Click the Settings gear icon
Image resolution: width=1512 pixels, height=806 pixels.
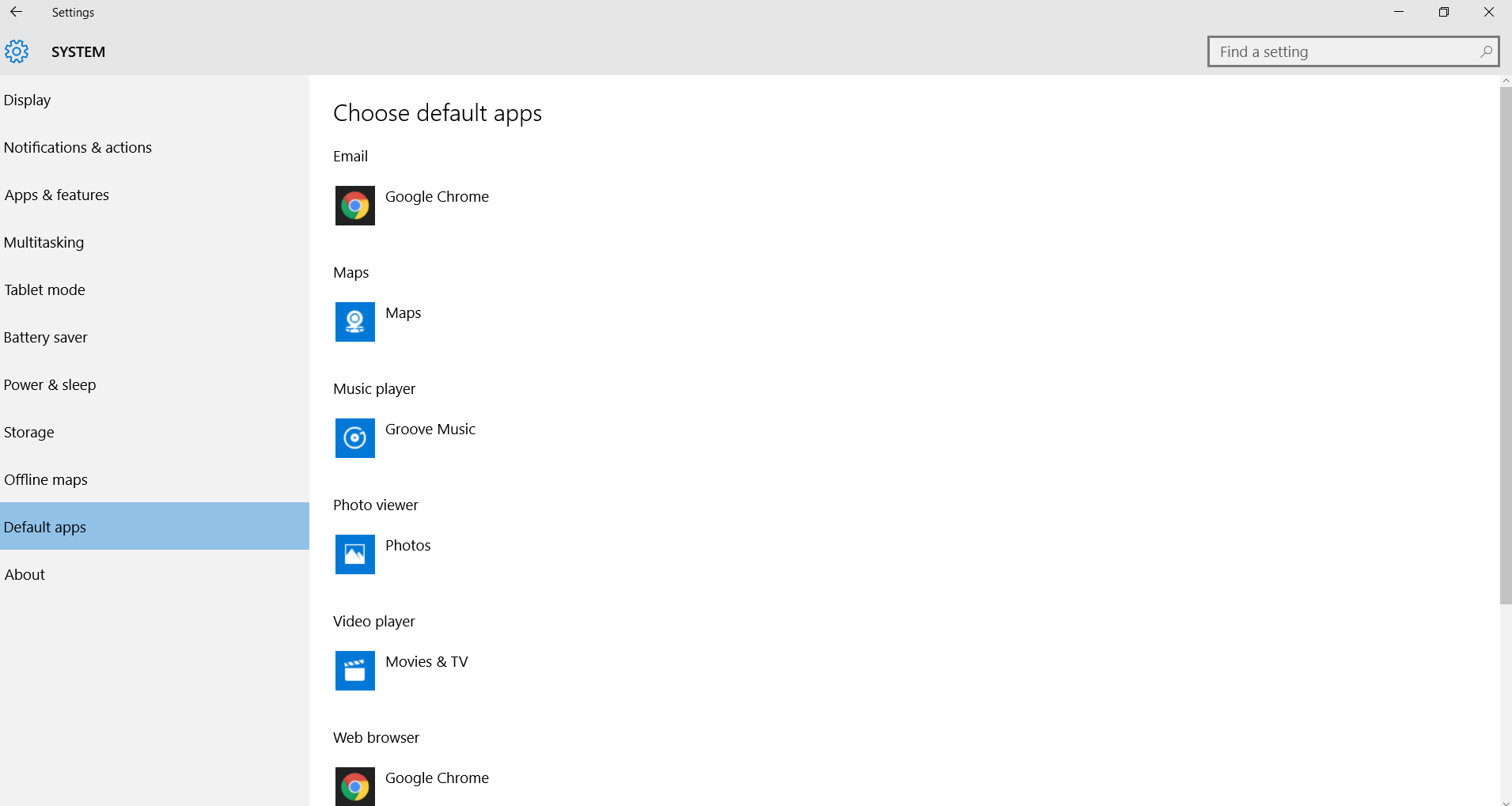click(x=17, y=51)
